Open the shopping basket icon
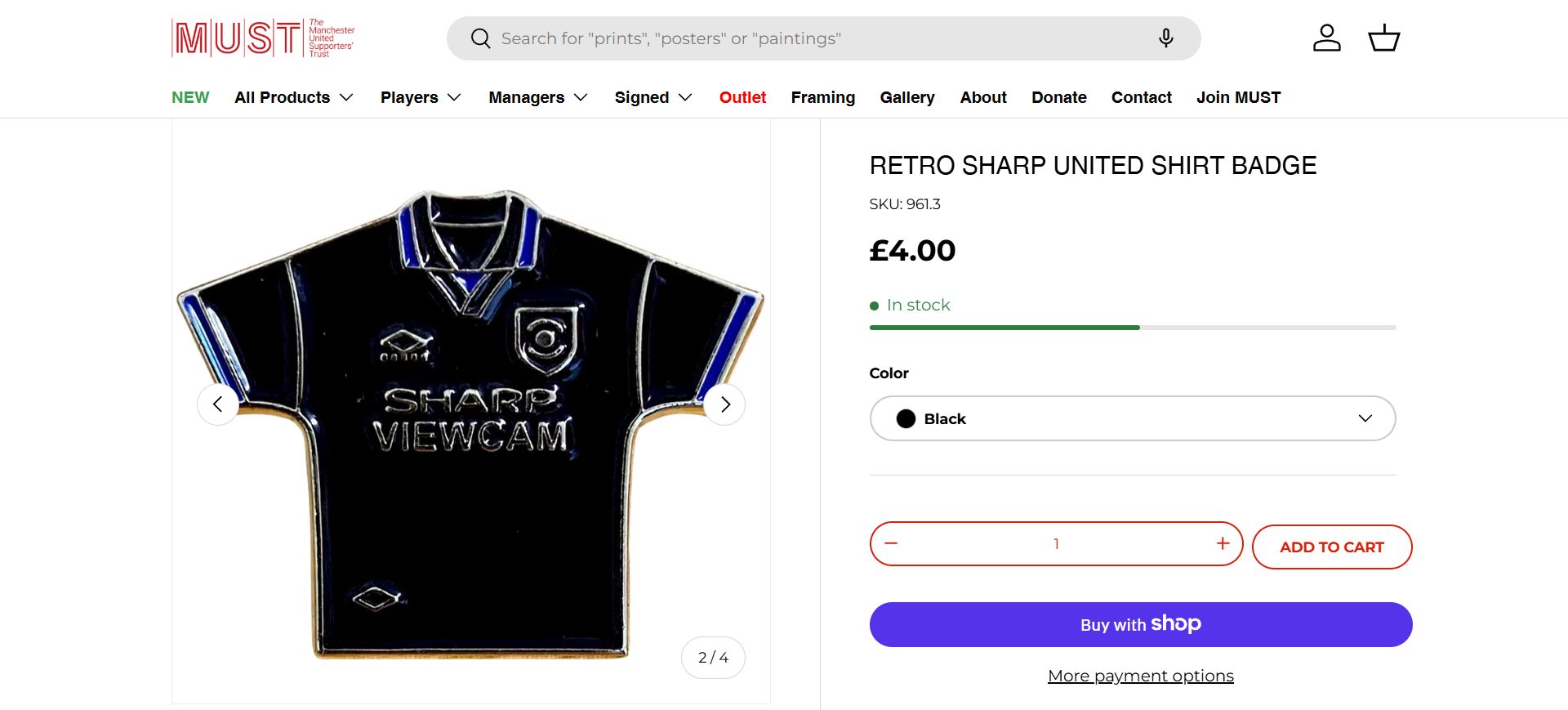This screenshot has height=710, width=1568. [1383, 38]
